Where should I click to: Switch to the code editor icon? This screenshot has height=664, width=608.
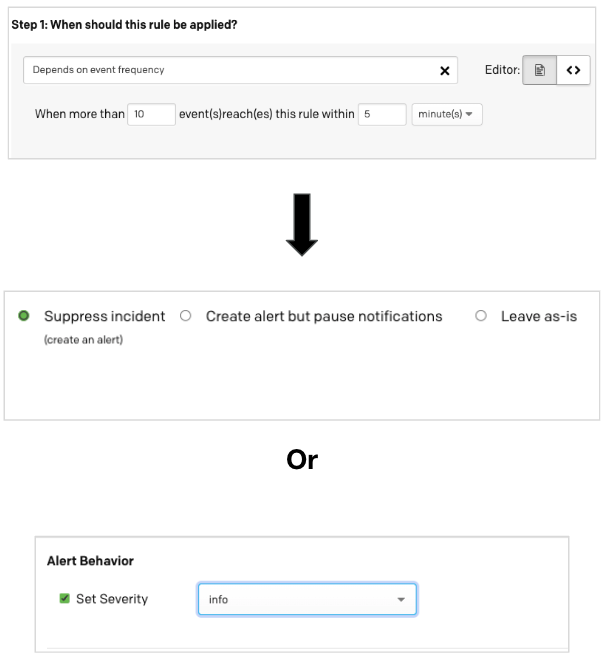click(x=573, y=70)
